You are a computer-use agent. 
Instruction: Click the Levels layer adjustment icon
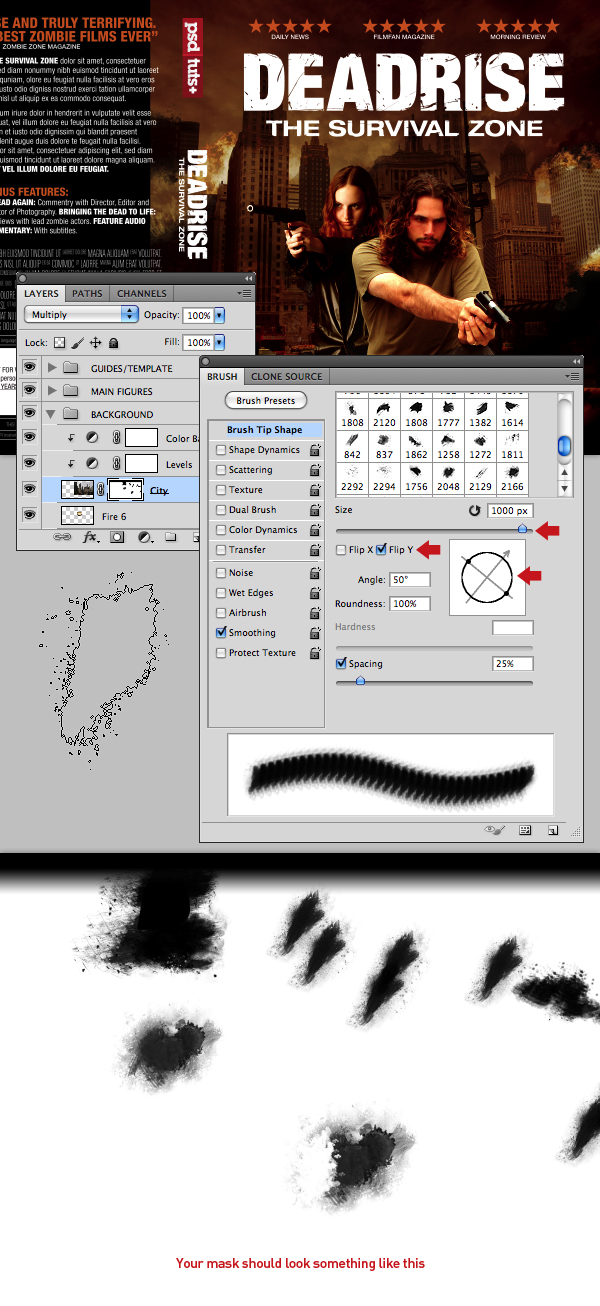[x=92, y=464]
